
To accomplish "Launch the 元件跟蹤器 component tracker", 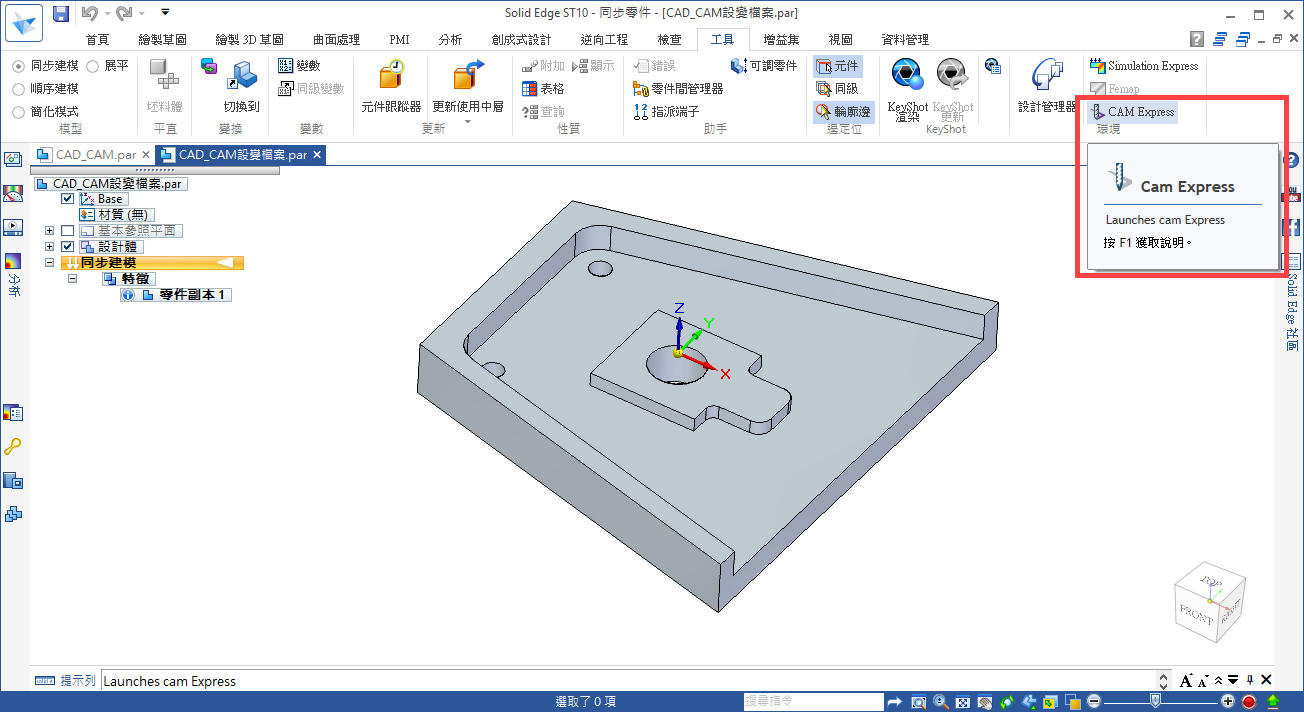I will point(391,86).
